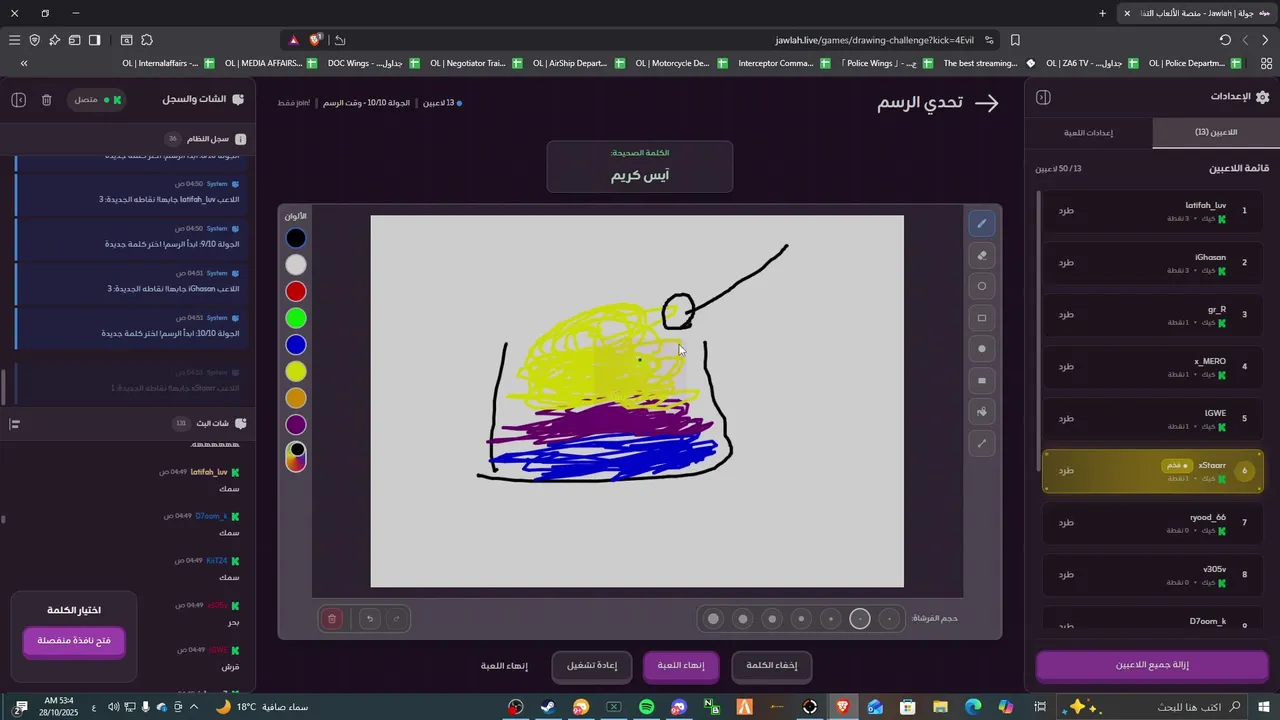Redo the last drawing stroke

pyautogui.click(x=397, y=619)
